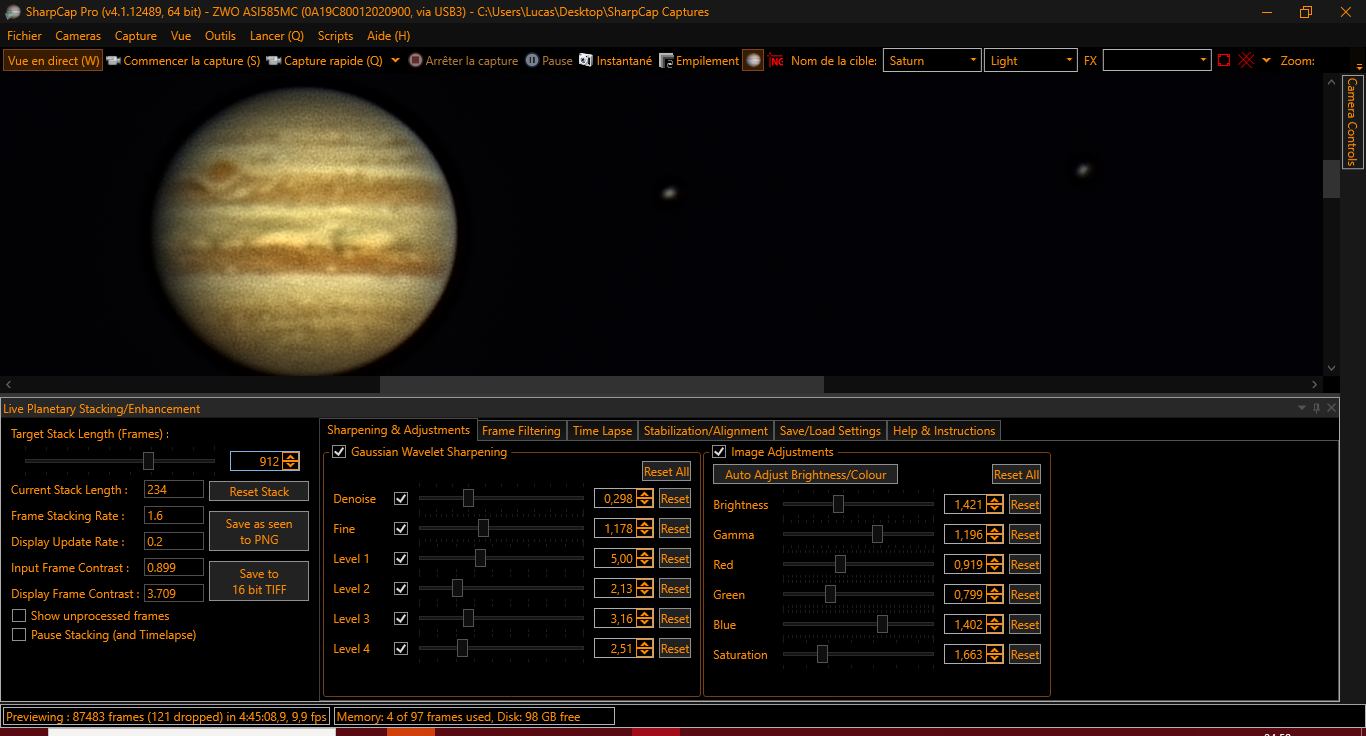Click the Denoise value field 0,298
Viewport: 1366px width, 736px height.
point(615,499)
